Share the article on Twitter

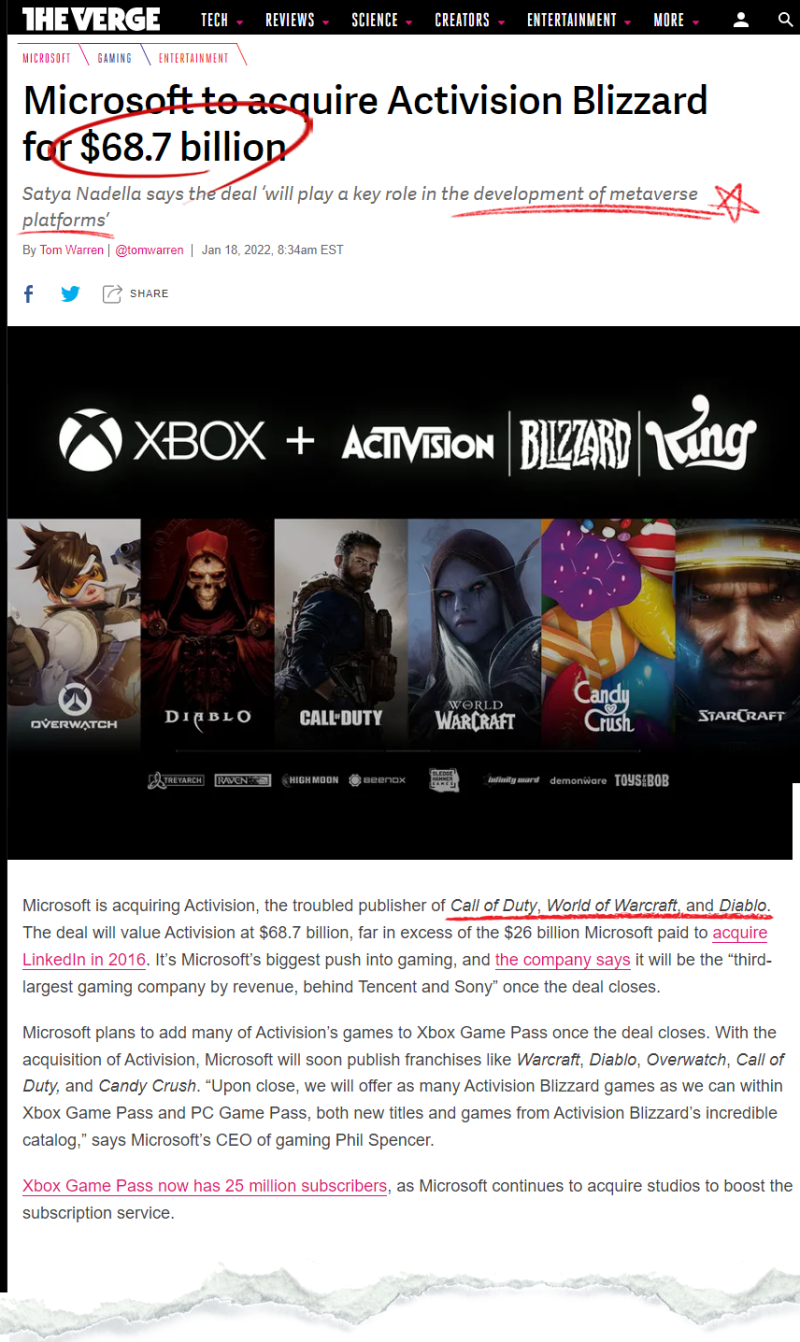click(x=70, y=293)
